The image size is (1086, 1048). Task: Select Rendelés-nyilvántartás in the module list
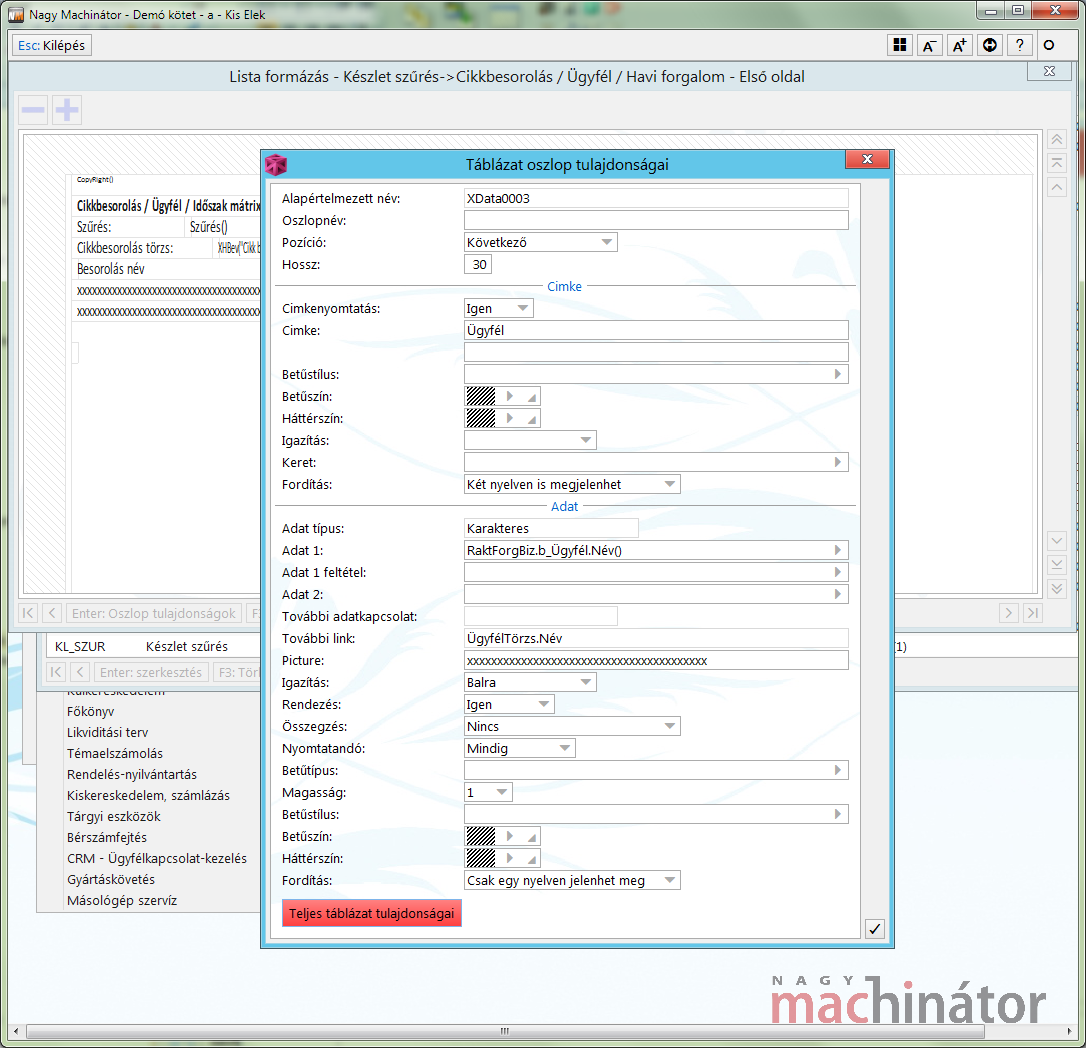point(132,774)
